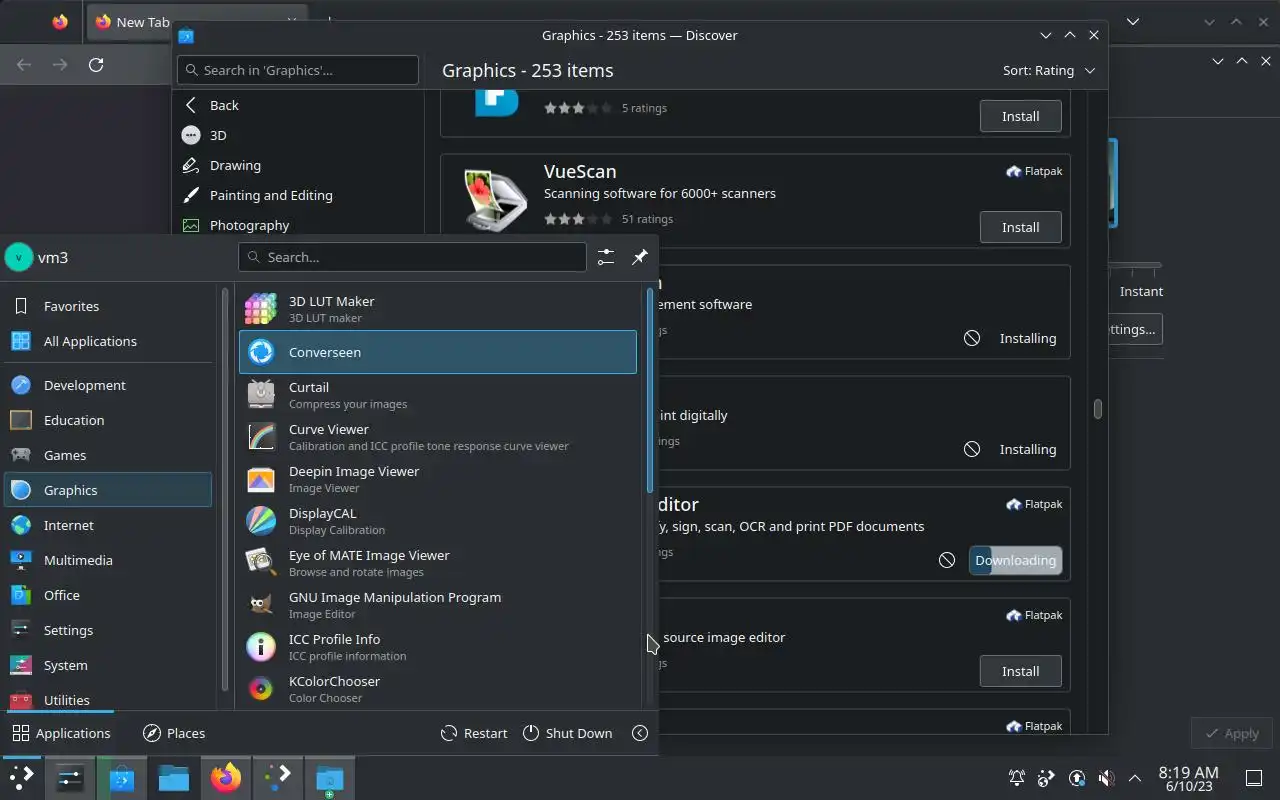The width and height of the screenshot is (1280, 800).
Task: Reload page in Firefox window
Action: (96, 64)
